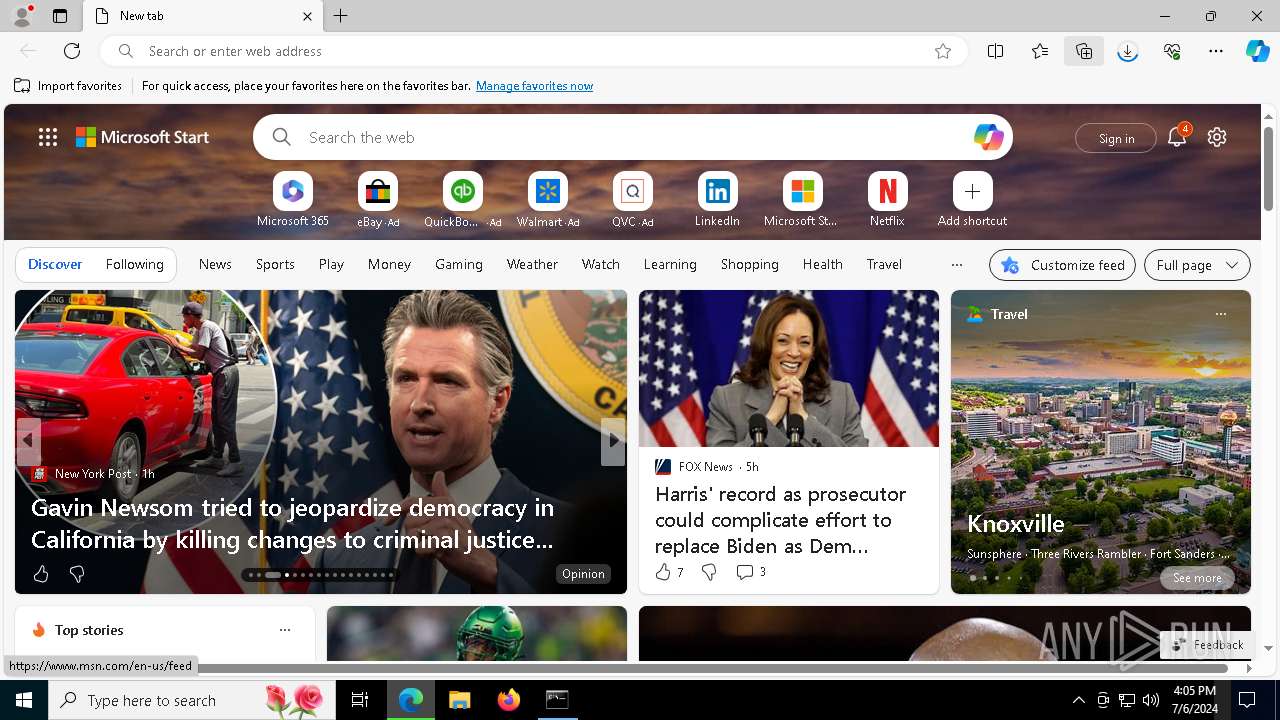Screen dimensions: 1280x720
Task: Open the Full page layout dropdown
Action: click(x=1197, y=265)
